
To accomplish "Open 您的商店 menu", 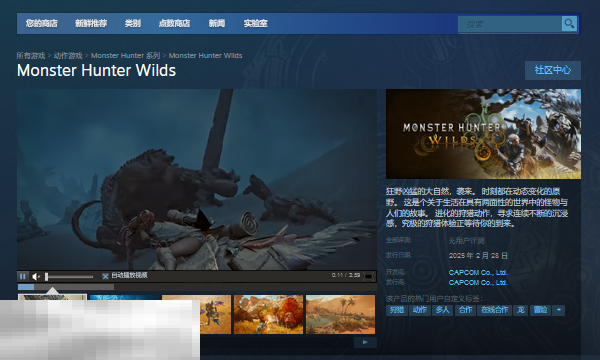I will point(42,23).
